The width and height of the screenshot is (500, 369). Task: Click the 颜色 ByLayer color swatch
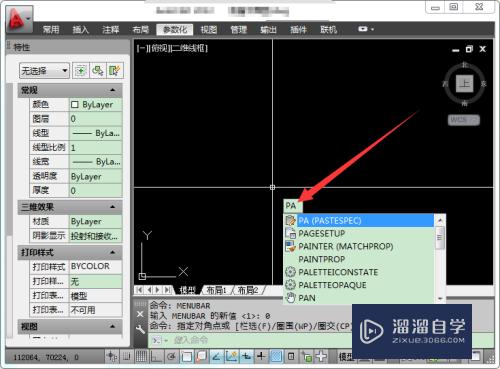click(75, 105)
